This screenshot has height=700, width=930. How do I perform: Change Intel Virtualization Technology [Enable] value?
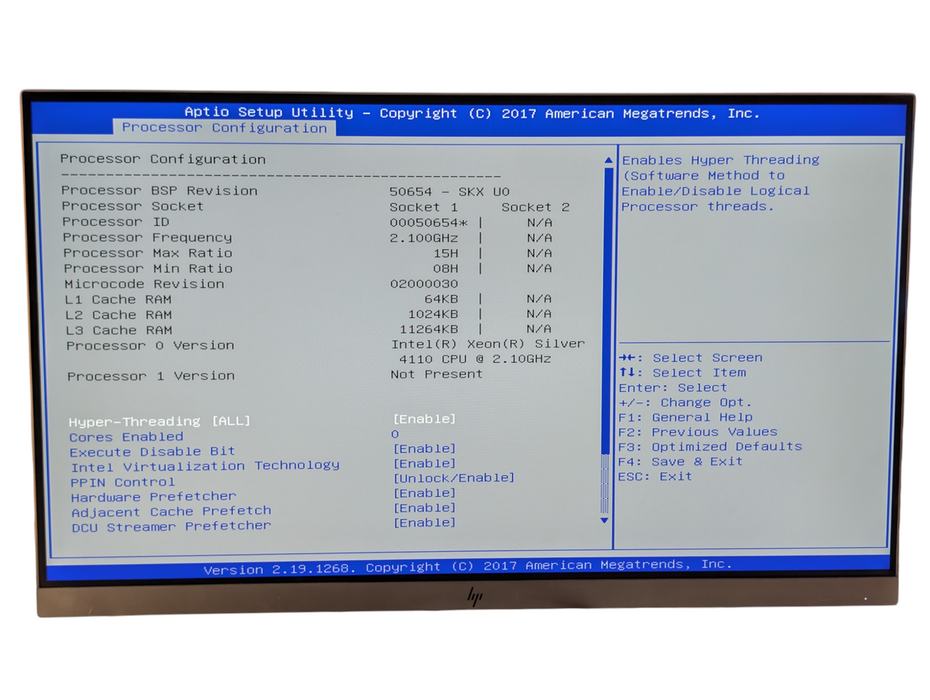coord(425,463)
